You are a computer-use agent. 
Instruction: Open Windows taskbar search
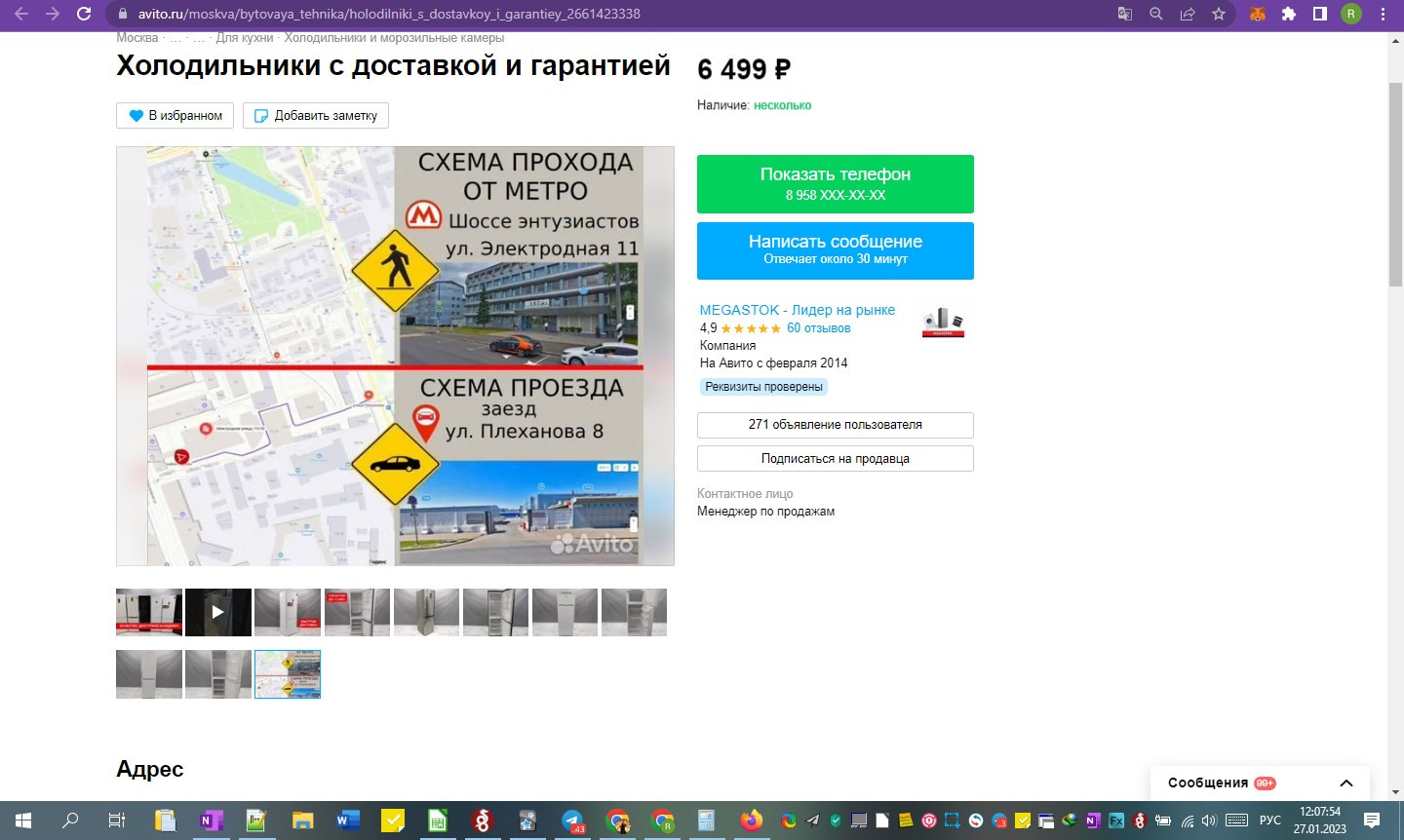[70, 821]
